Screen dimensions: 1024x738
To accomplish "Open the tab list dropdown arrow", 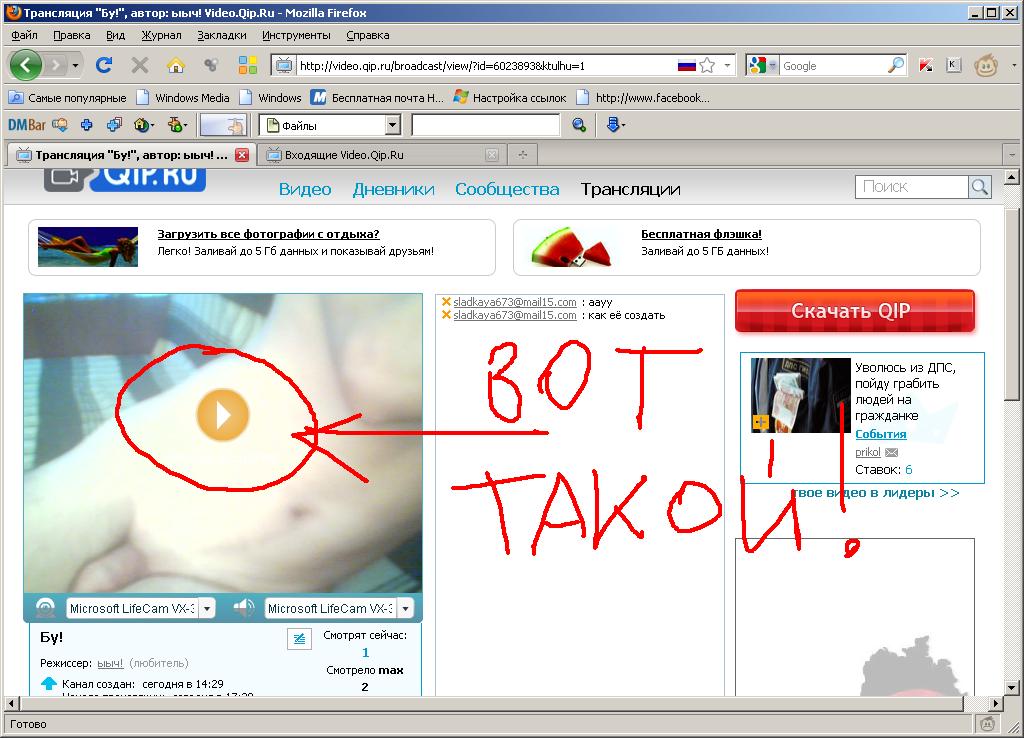I will [1012, 155].
